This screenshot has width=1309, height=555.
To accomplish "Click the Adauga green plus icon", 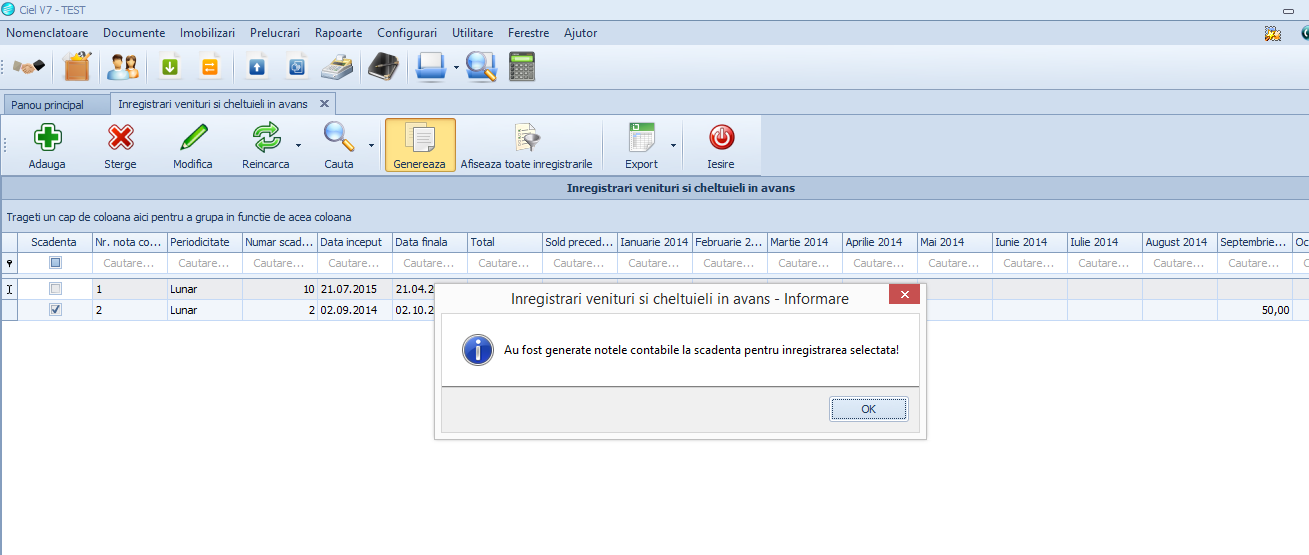I will 47,137.
